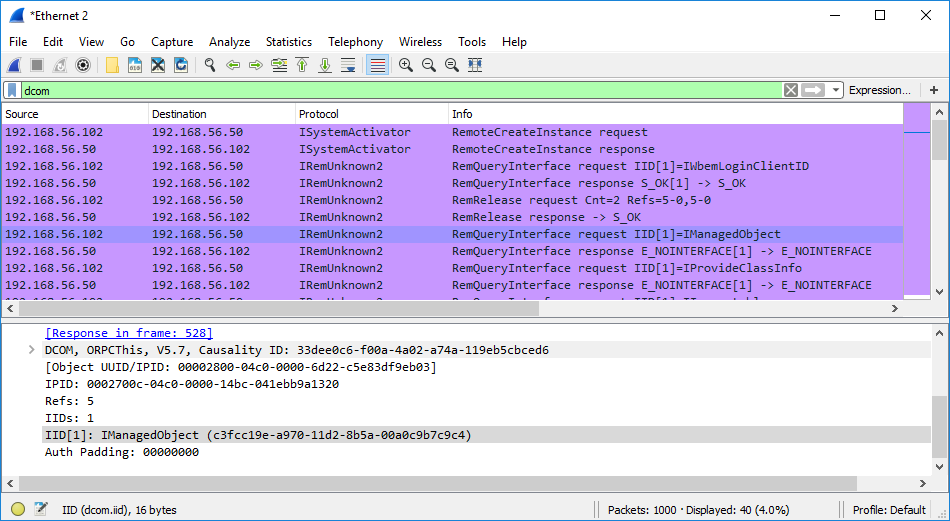
Task: Open the Telephony menu
Action: click(355, 42)
